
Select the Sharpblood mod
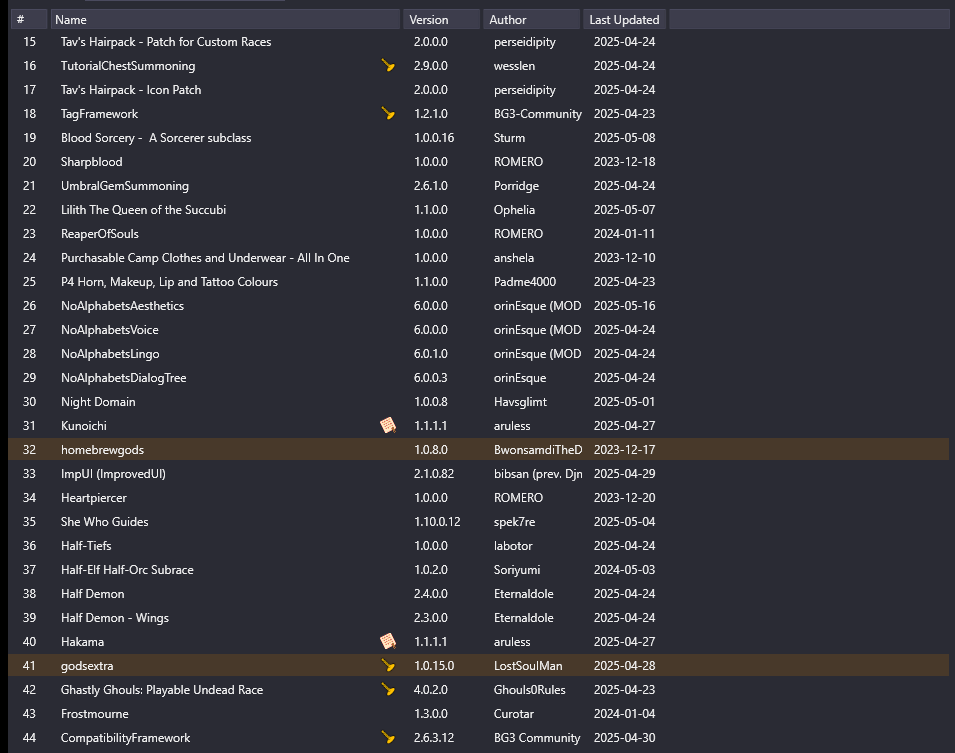pos(91,161)
